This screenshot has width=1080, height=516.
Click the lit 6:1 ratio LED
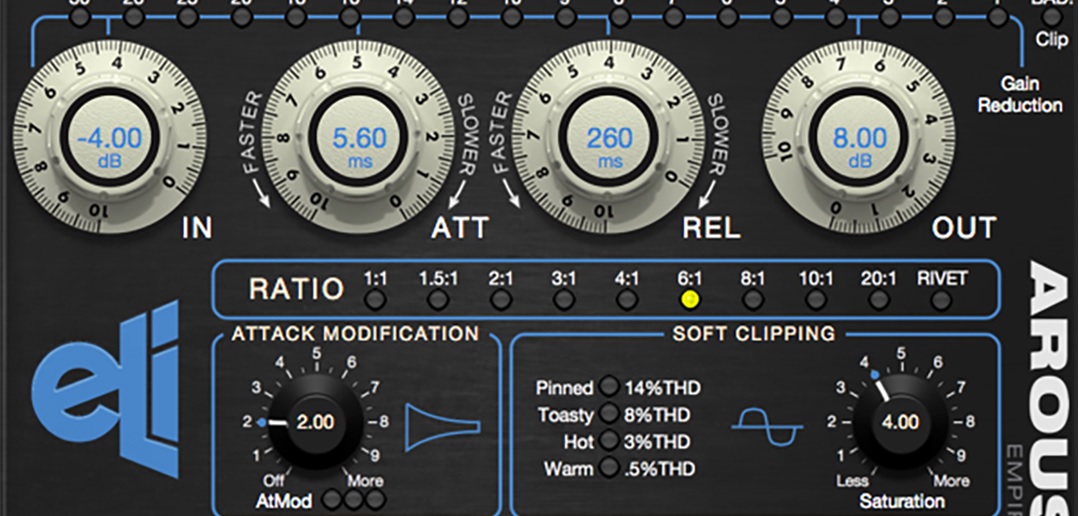pos(689,300)
